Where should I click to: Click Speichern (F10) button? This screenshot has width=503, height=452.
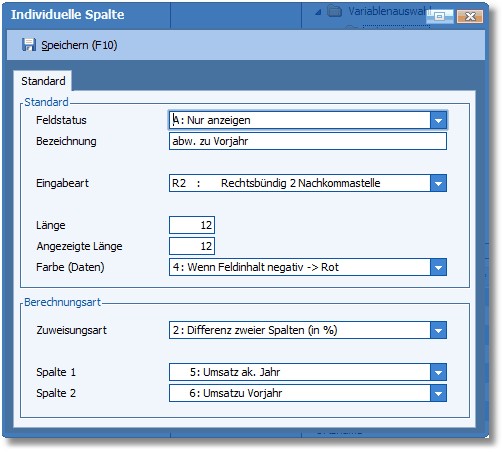coord(70,45)
